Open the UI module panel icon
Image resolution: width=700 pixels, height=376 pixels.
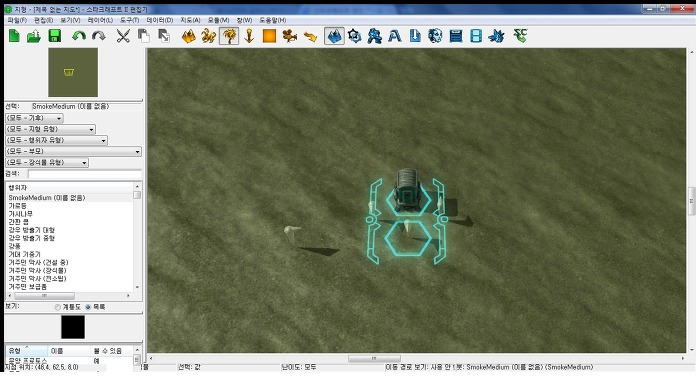tap(456, 36)
